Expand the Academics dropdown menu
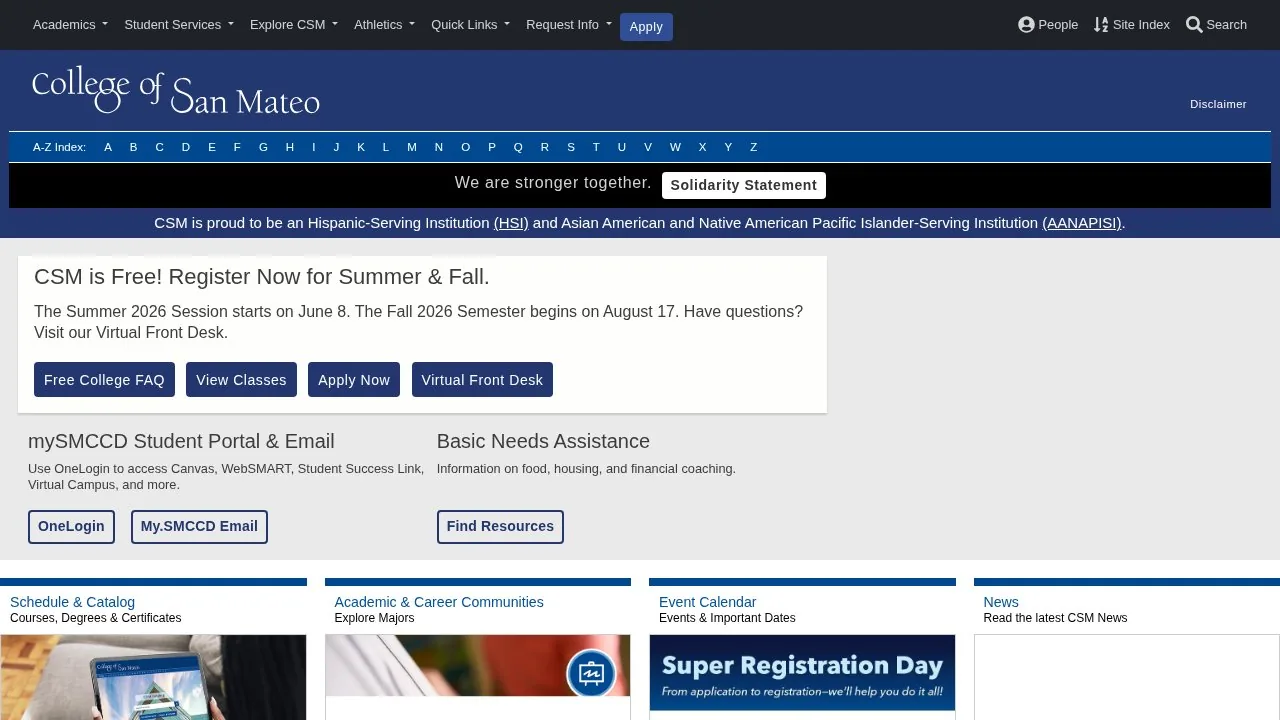 (x=70, y=24)
